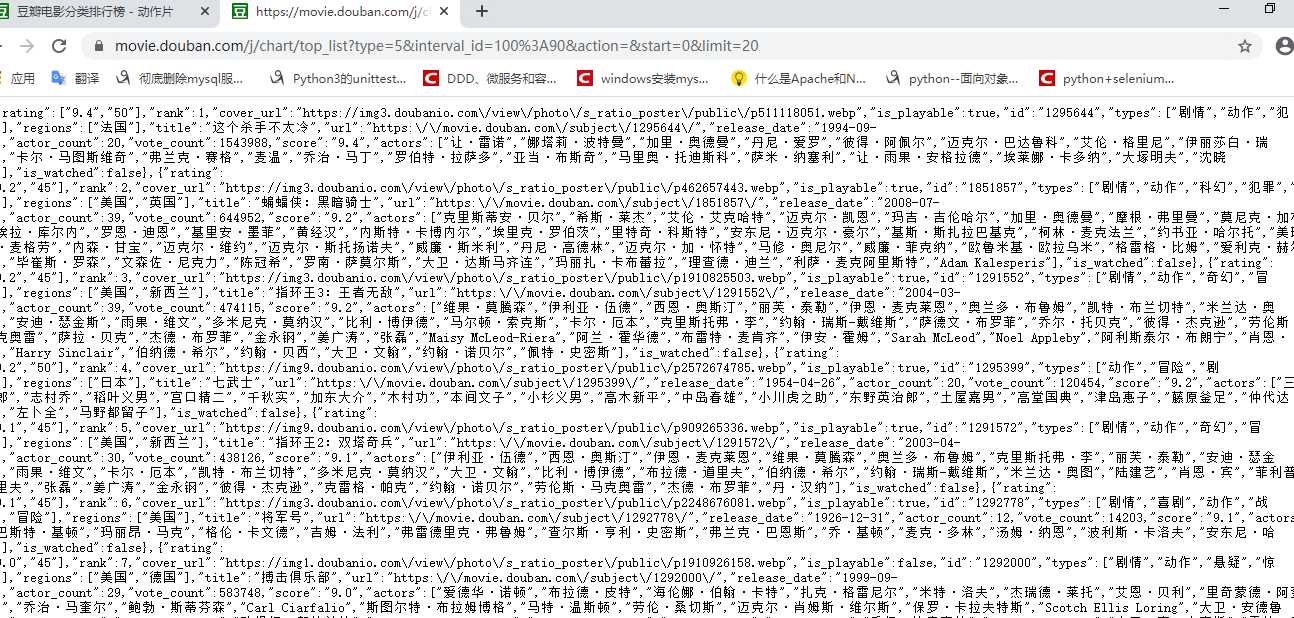Click the 翻译 bookmark translate icon

pos(59,78)
